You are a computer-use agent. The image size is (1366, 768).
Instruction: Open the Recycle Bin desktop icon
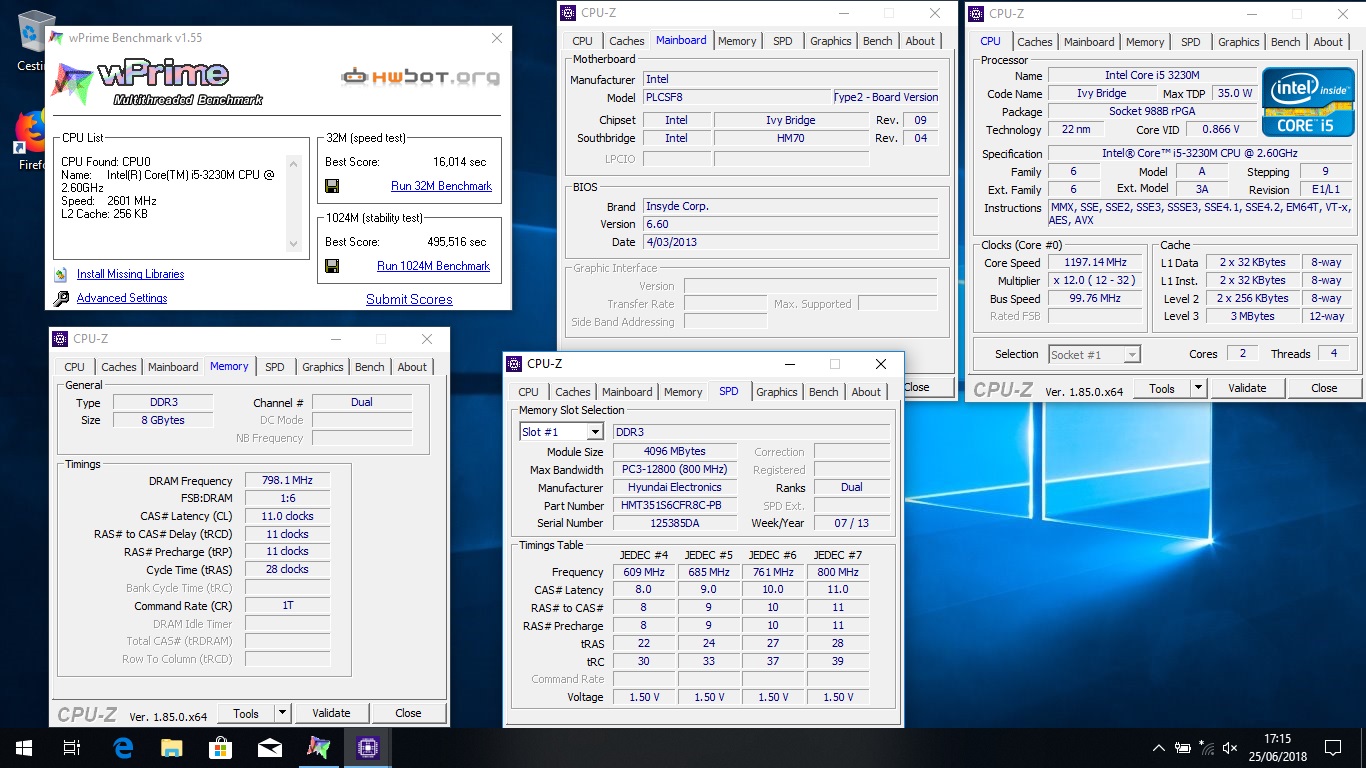click(x=36, y=32)
